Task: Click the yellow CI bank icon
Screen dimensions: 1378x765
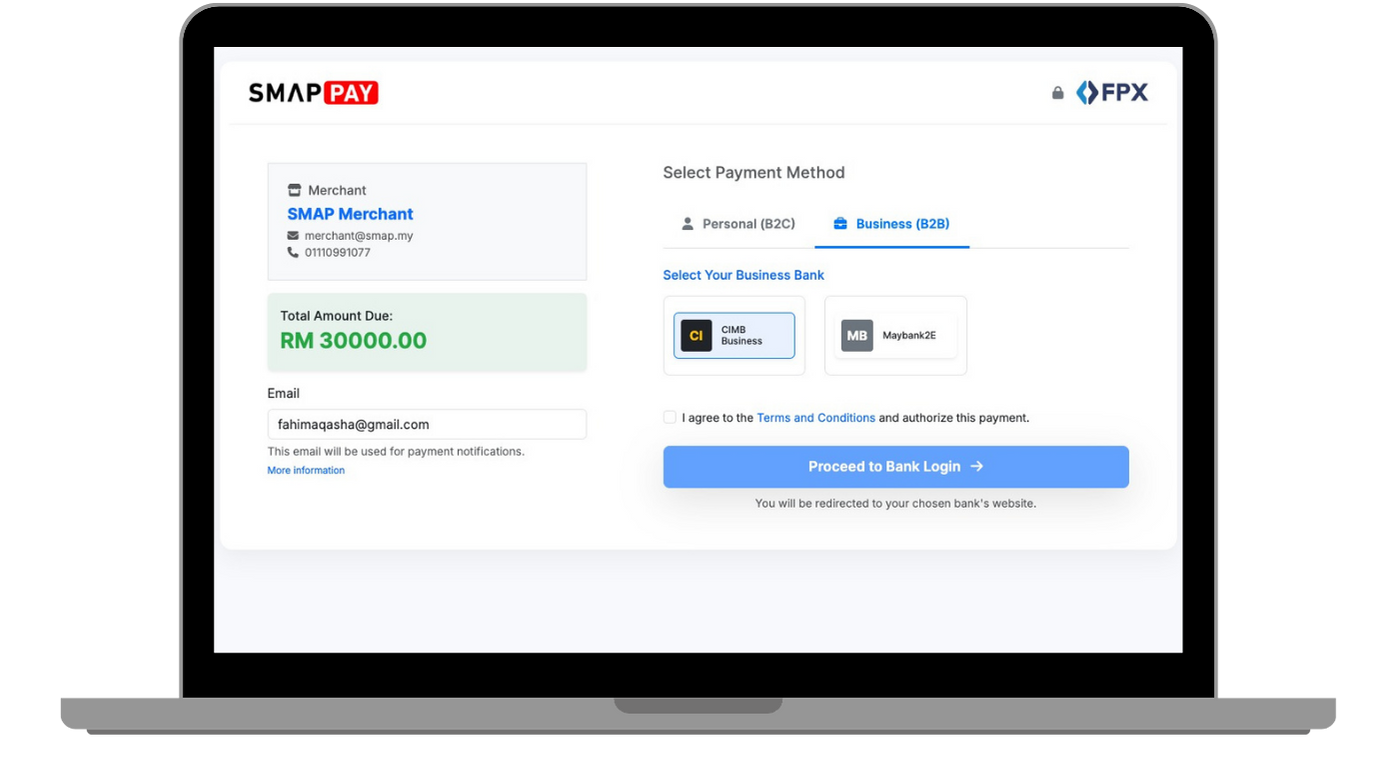Action: [696, 336]
